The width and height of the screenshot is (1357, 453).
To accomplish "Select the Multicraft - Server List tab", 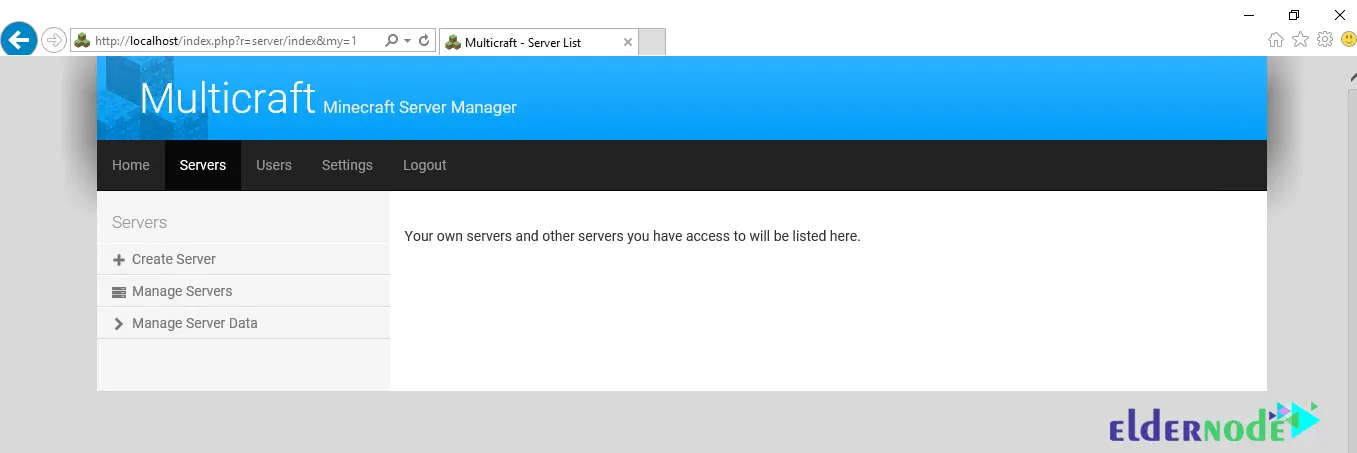I will pos(538,43).
